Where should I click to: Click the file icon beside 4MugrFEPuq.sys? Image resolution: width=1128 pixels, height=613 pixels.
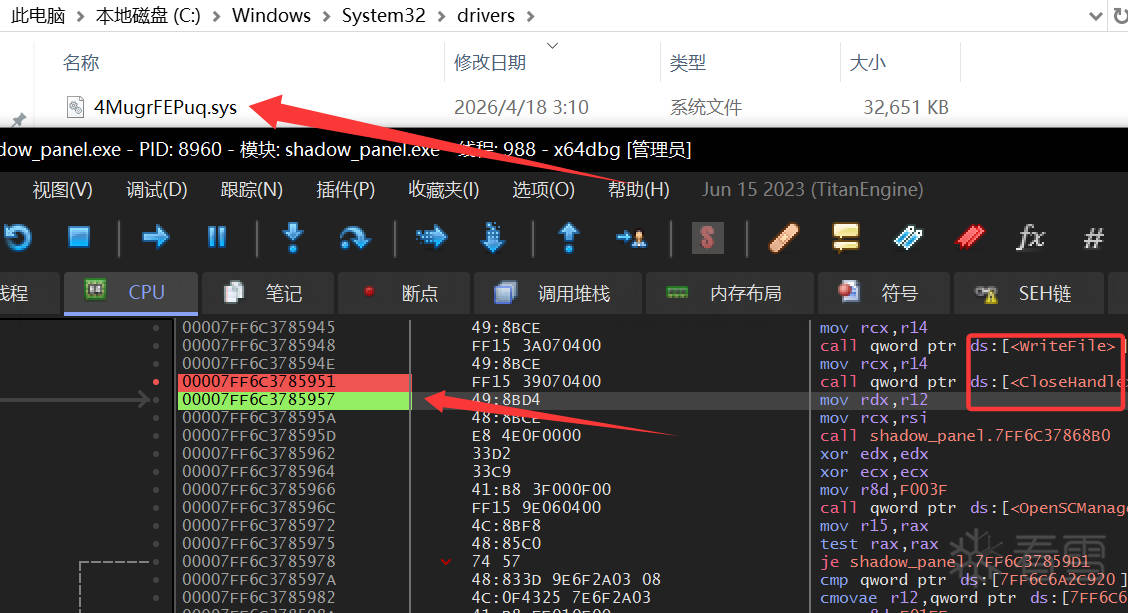click(76, 107)
